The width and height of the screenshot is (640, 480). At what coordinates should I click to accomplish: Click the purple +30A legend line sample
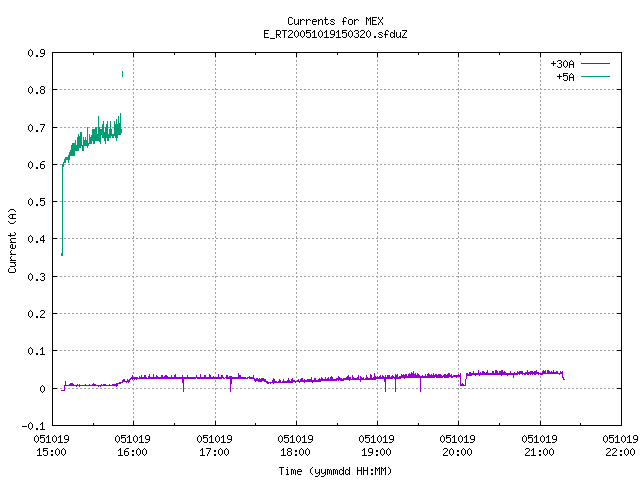pos(595,64)
